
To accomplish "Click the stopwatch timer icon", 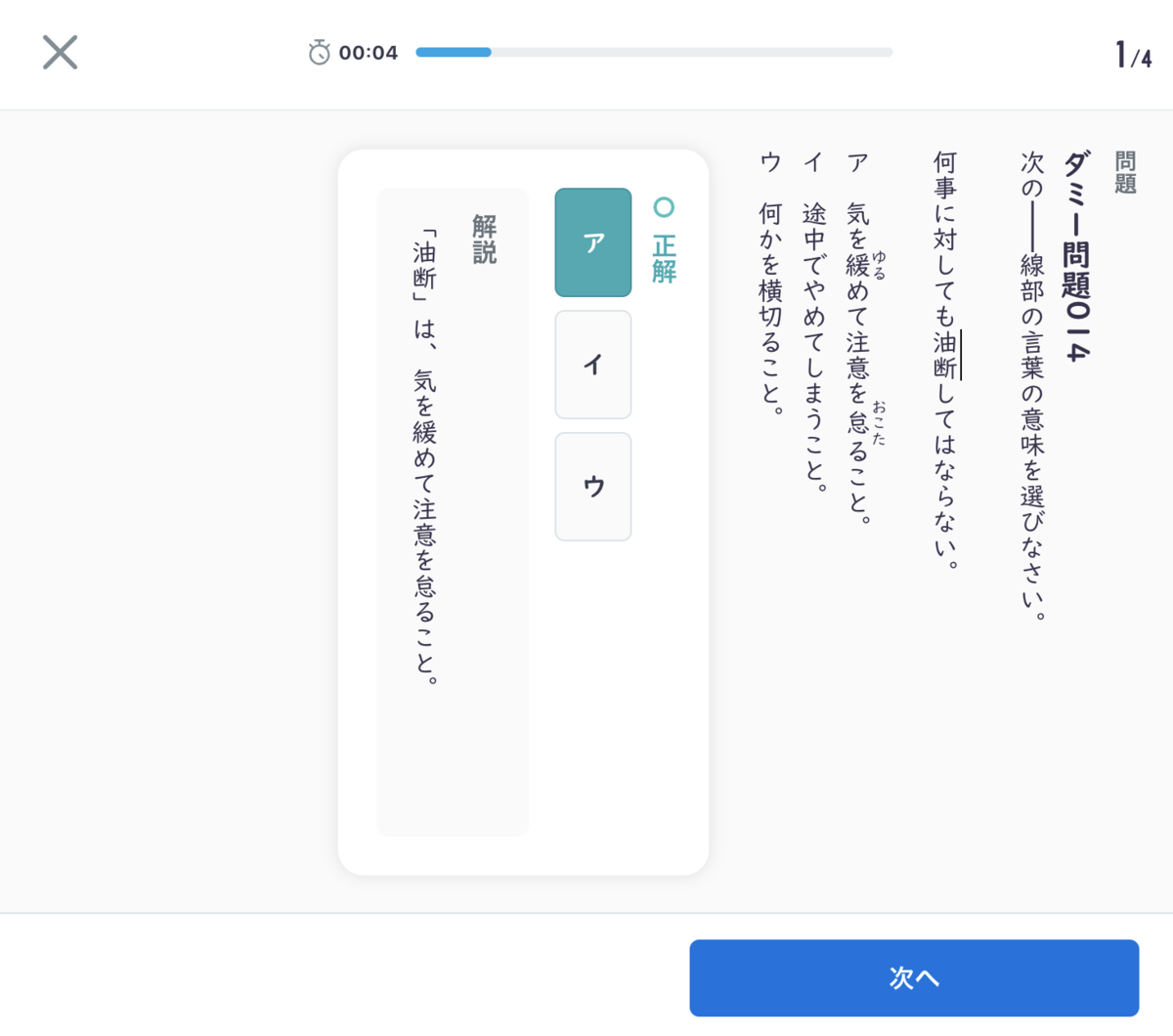I will [319, 52].
